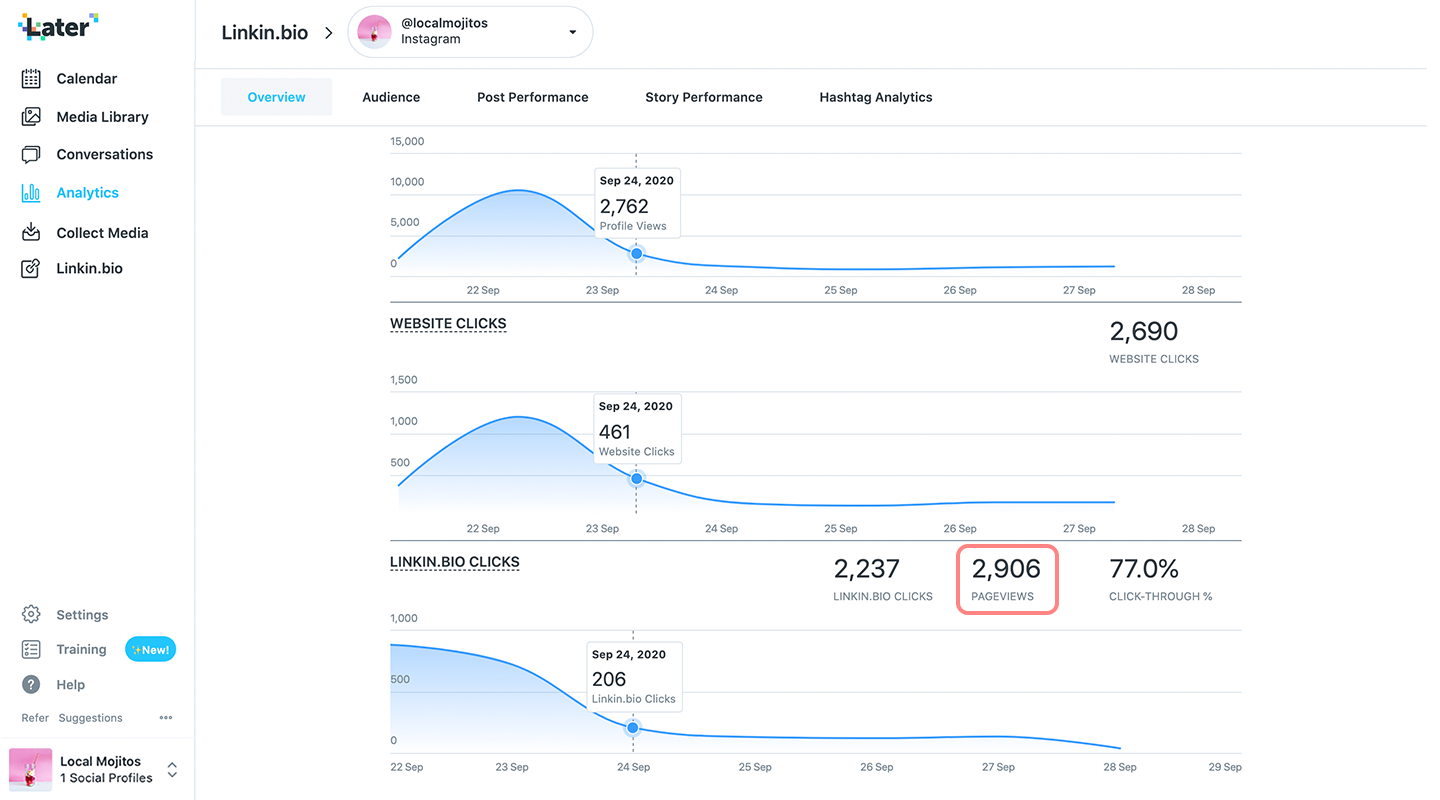This screenshot has width=1440, height=800.
Task: Open Help in the sidebar
Action: 70,685
